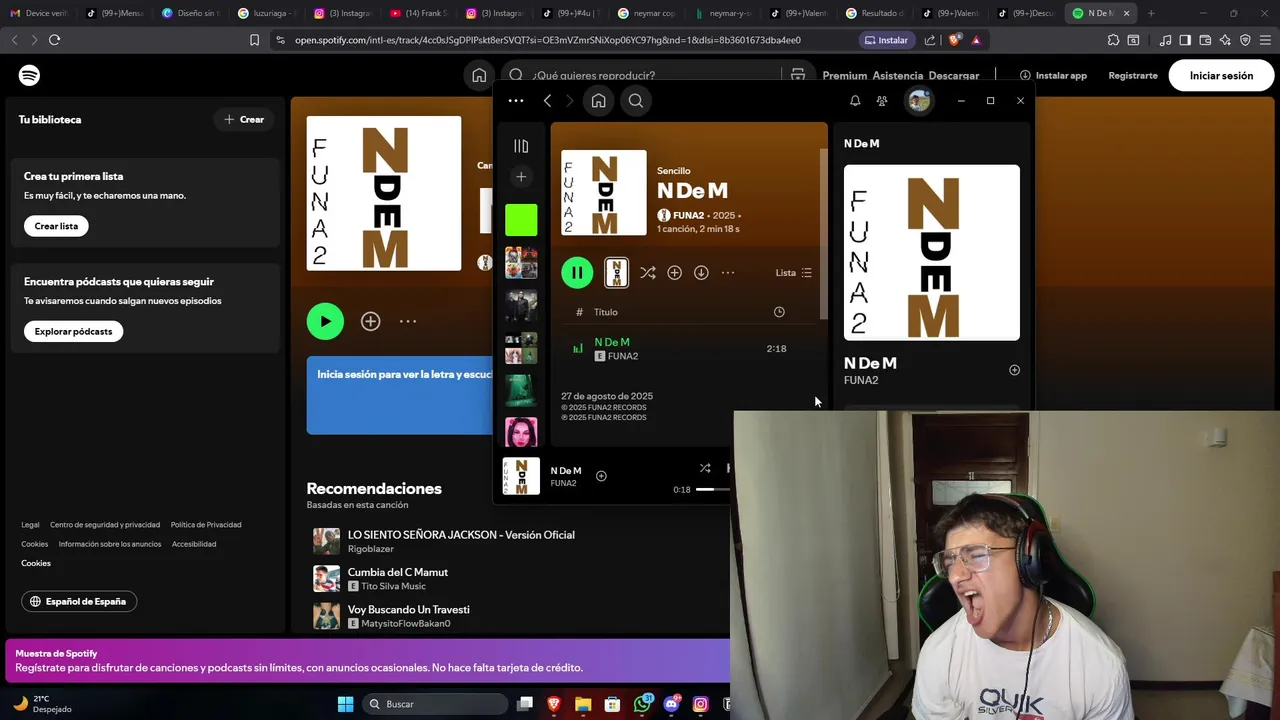Click the web add-to-library plus next to play
Screen dimensions: 1280x720
[x=371, y=321]
